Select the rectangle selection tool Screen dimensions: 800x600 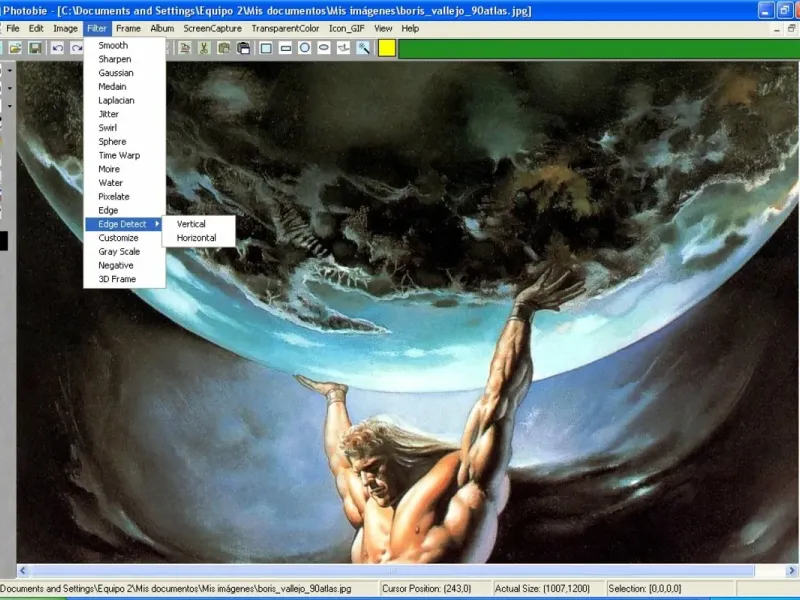pos(286,48)
